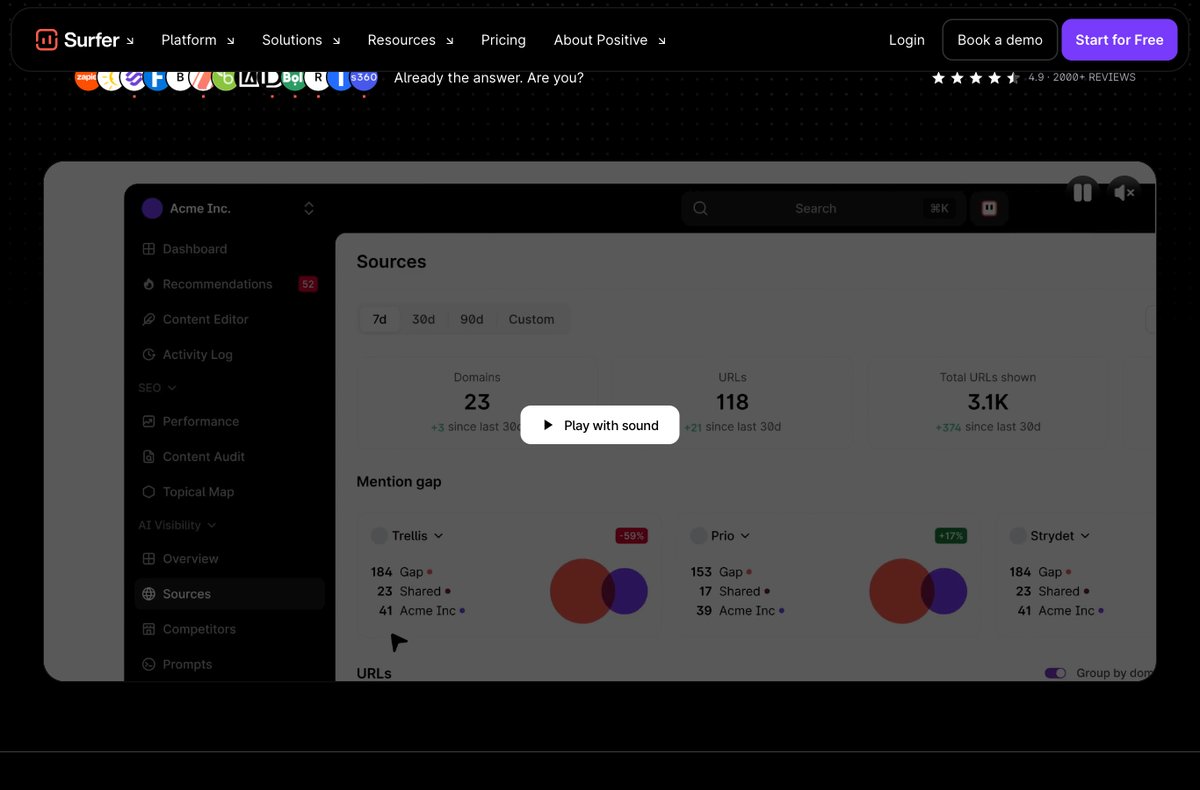The height and width of the screenshot is (790, 1200).
Task: Click the Prio Venn diagram
Action: click(918, 591)
